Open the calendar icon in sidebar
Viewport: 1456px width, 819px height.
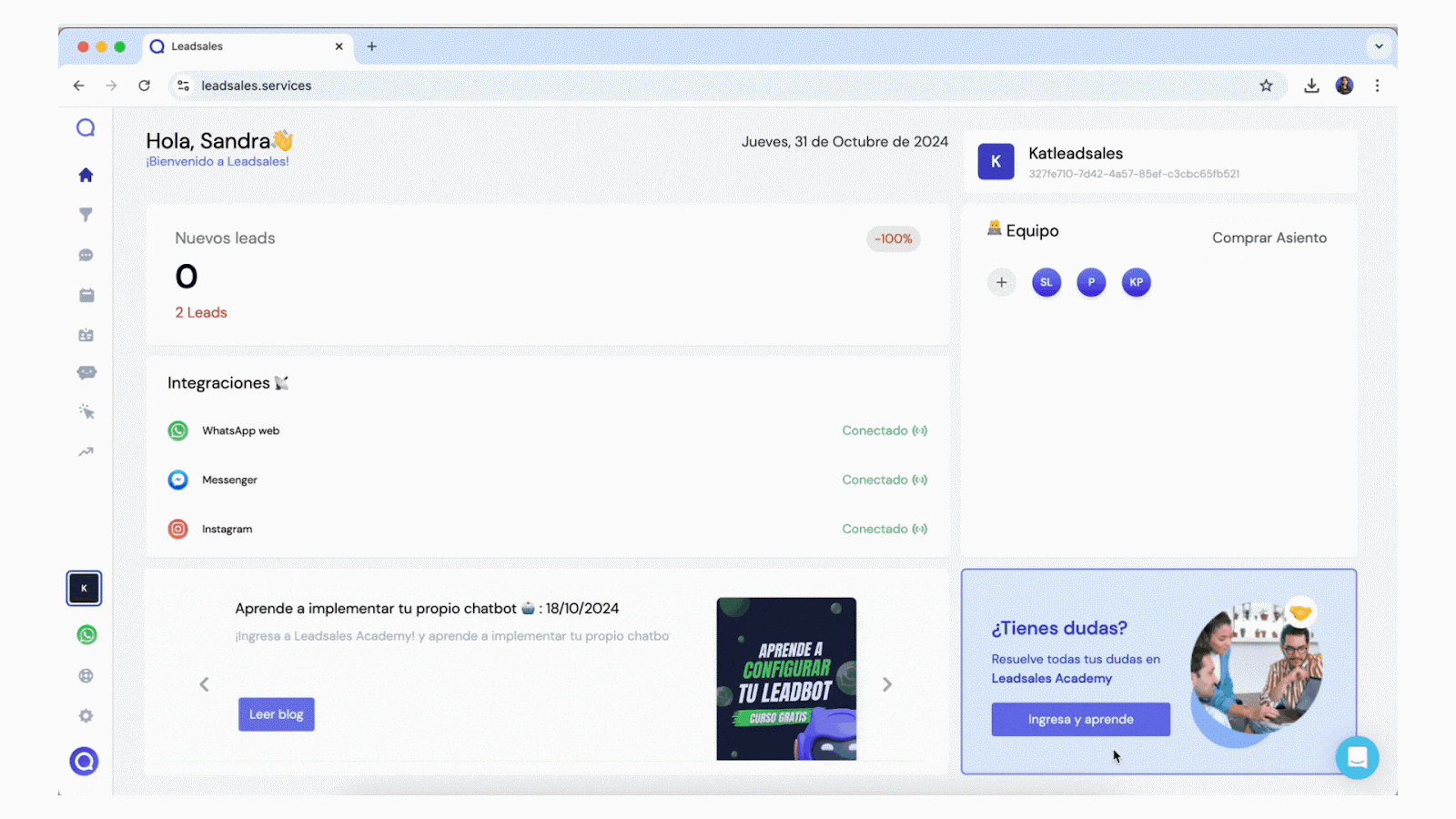(86, 295)
